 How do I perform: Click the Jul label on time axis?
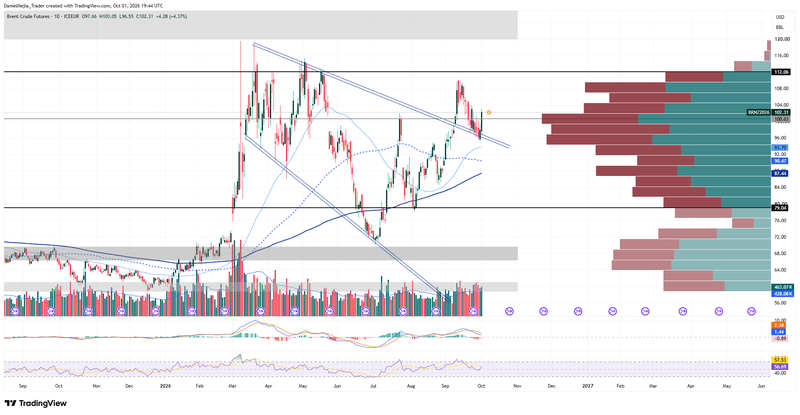[x=373, y=386]
